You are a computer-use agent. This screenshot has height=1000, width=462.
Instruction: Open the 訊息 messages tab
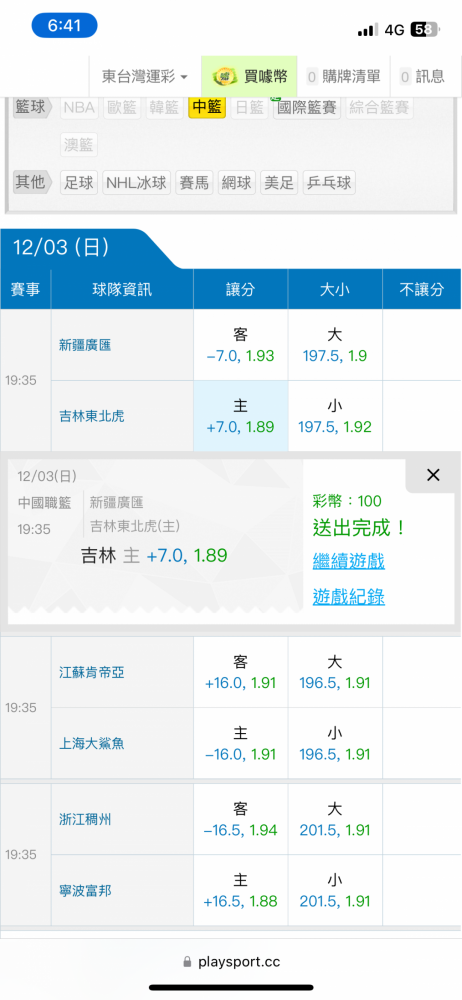(422, 77)
